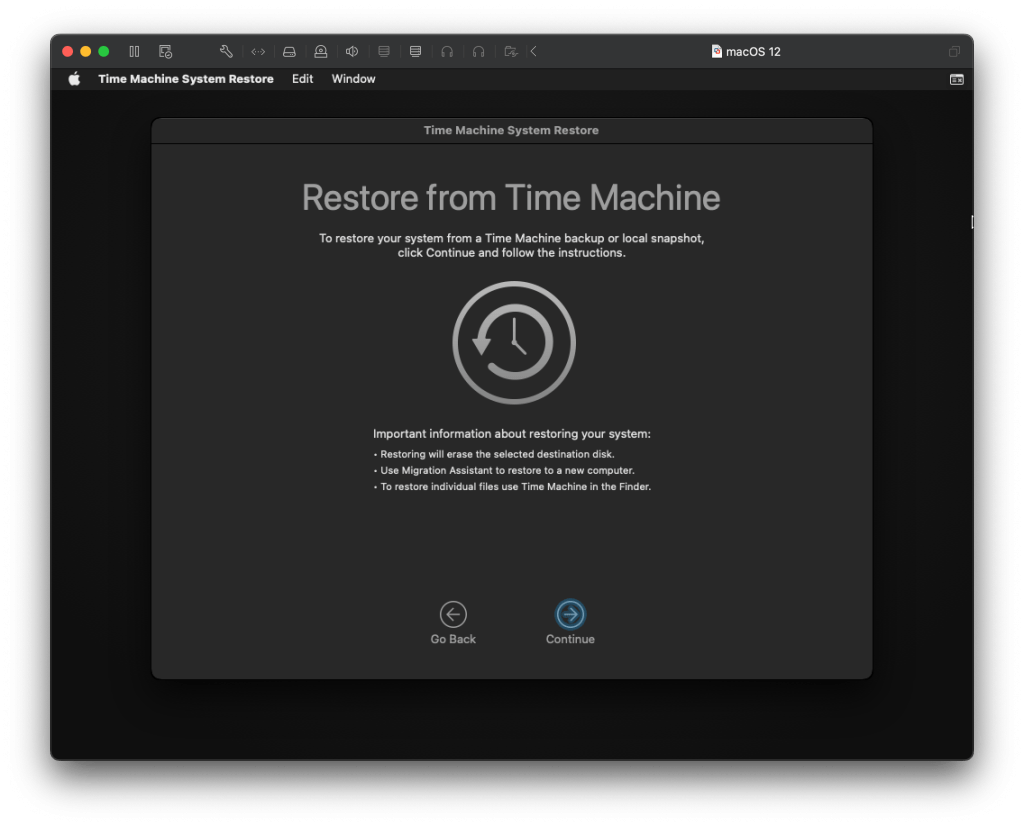Click 'To restore individual files' bullet line
The height and width of the screenshot is (827, 1024).
click(x=512, y=487)
